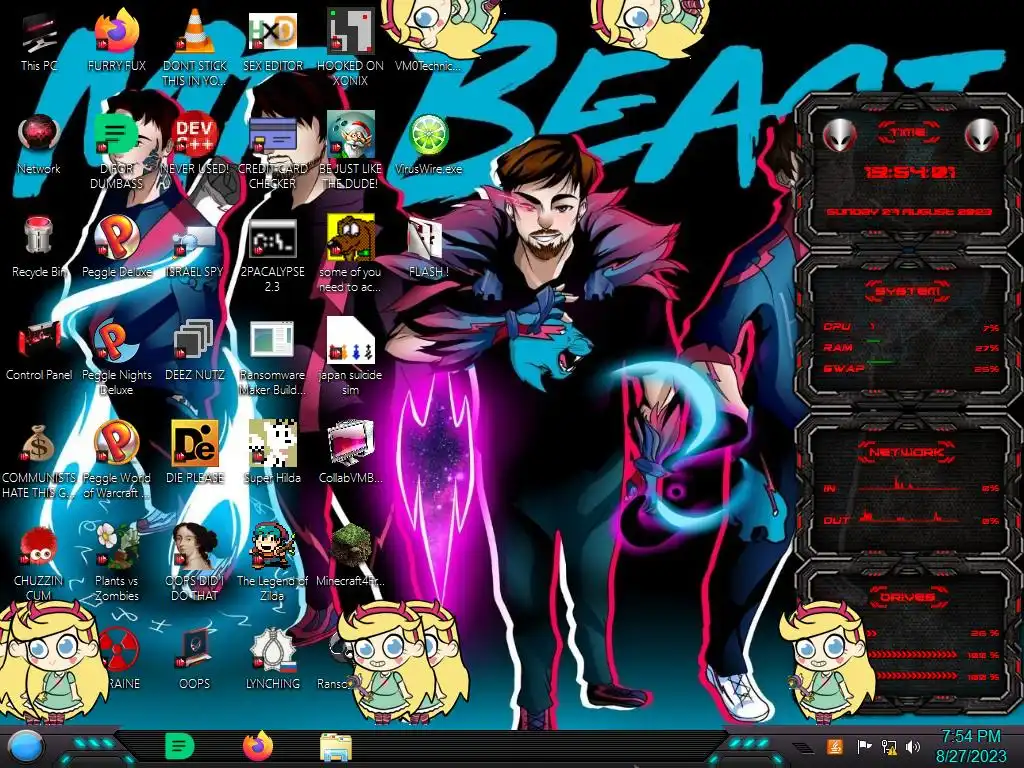The width and height of the screenshot is (1024, 768).
Task: Click the widget digital time readout
Action: tap(909, 172)
